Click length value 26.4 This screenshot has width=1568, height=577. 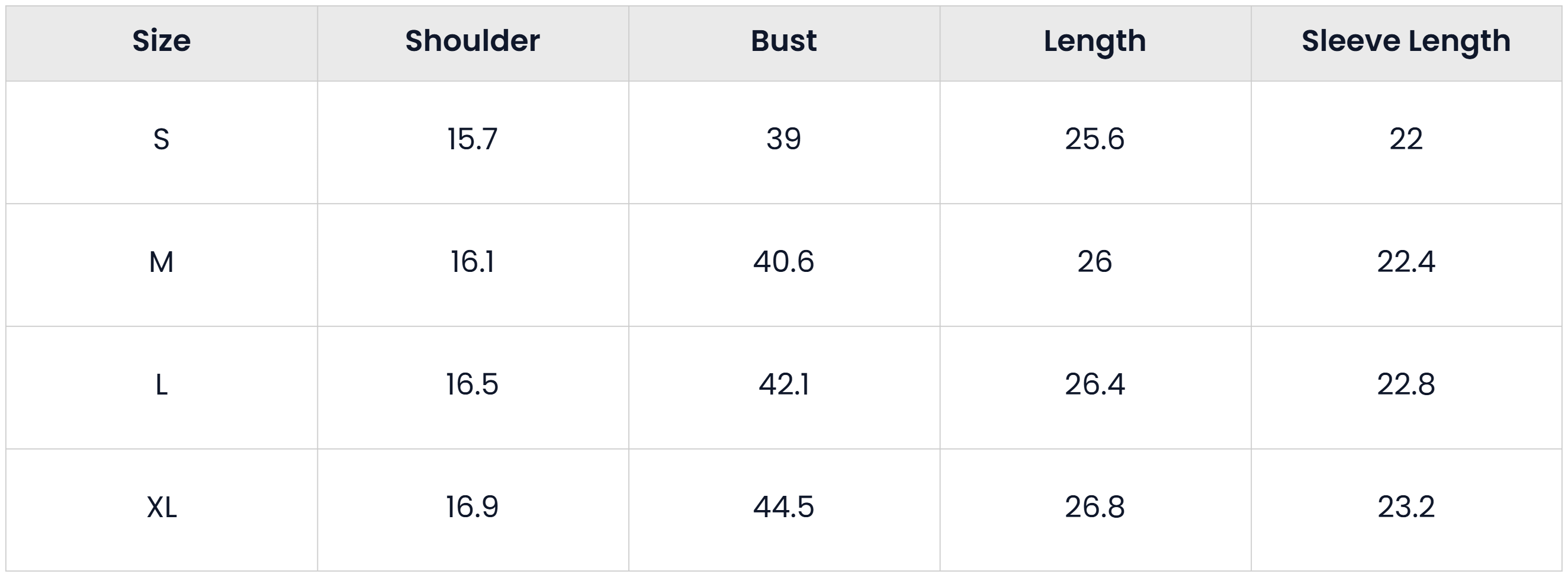(x=1094, y=384)
